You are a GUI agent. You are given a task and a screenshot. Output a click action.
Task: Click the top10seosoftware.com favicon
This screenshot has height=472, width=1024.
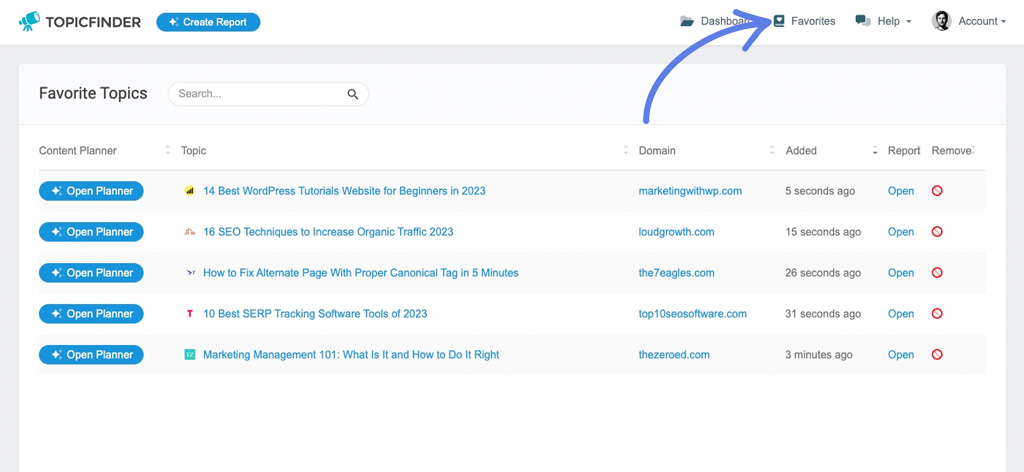point(190,314)
